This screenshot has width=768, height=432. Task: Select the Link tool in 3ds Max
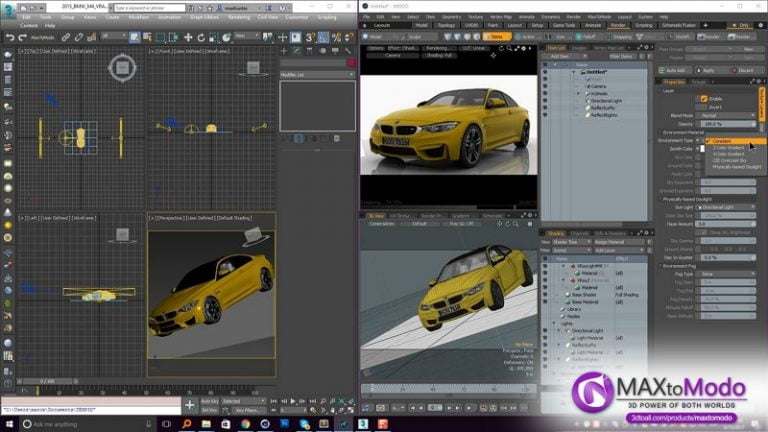click(x=66, y=37)
